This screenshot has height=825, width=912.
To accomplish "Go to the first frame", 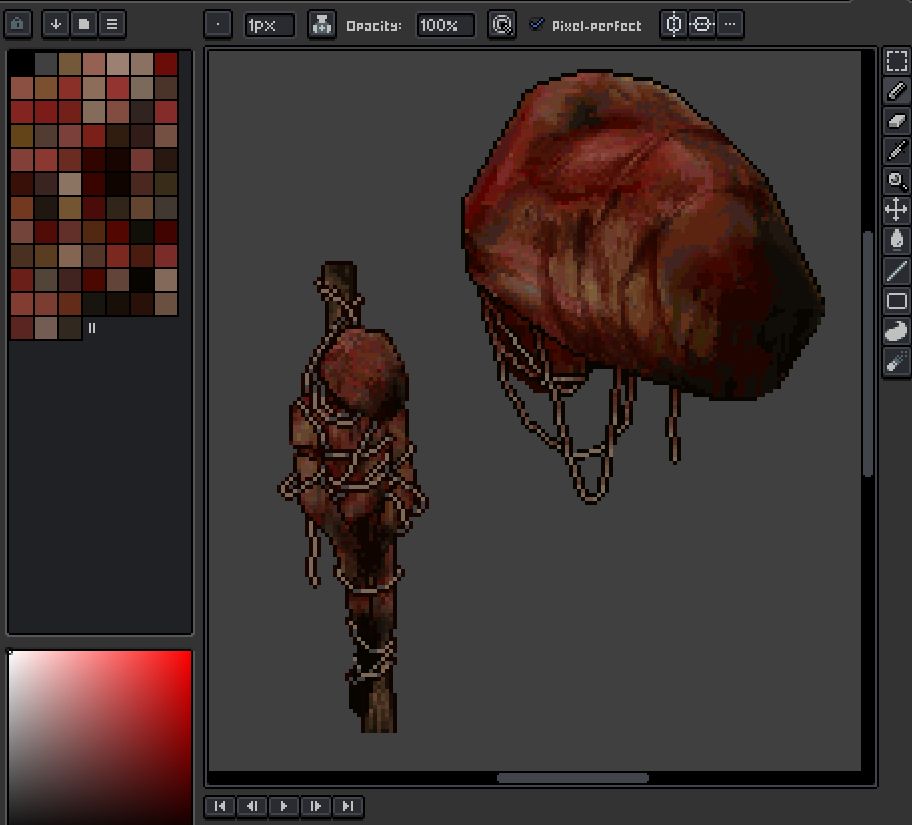I will click(220, 806).
